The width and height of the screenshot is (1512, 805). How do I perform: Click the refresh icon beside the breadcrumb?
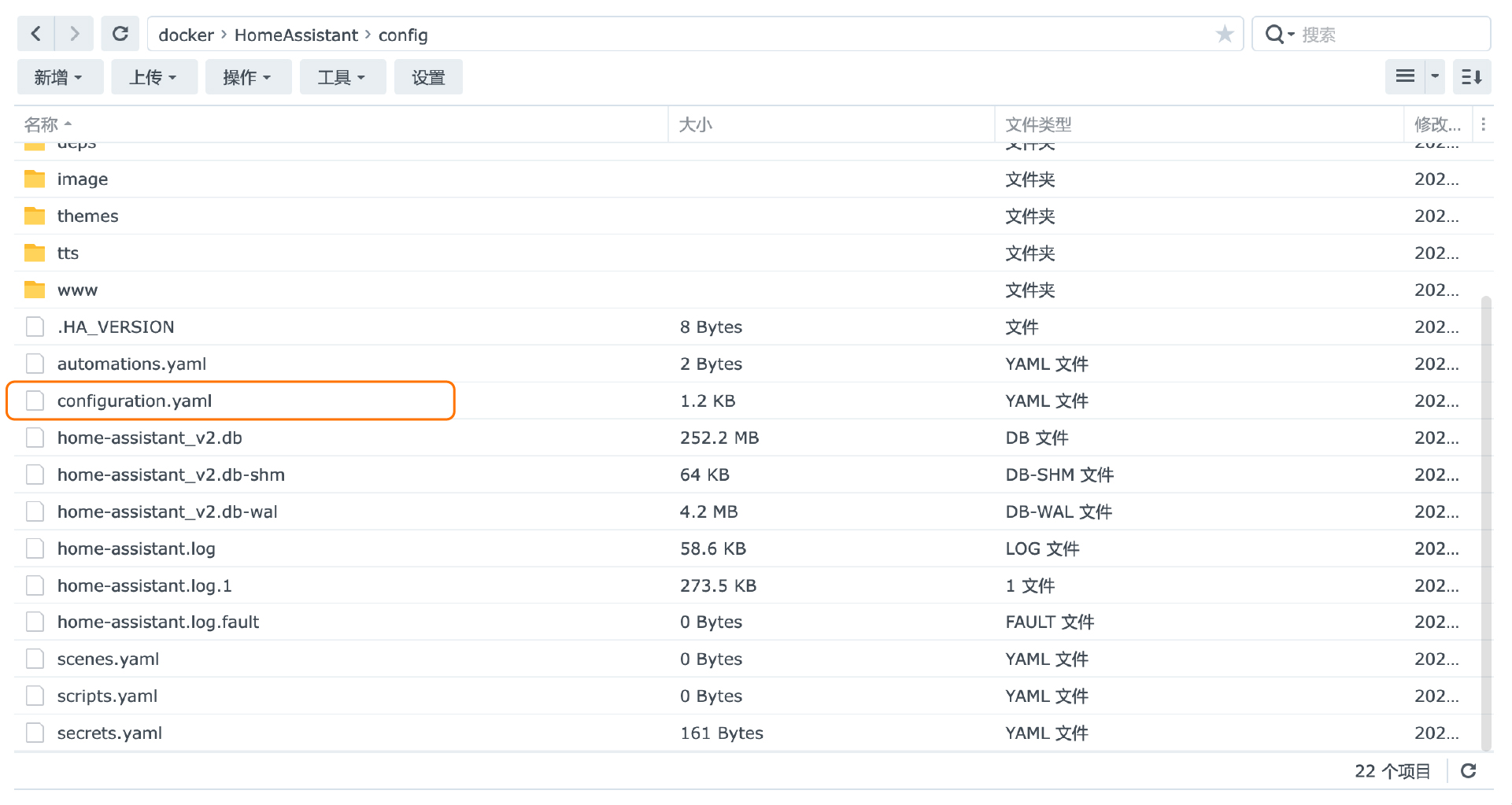[120, 34]
